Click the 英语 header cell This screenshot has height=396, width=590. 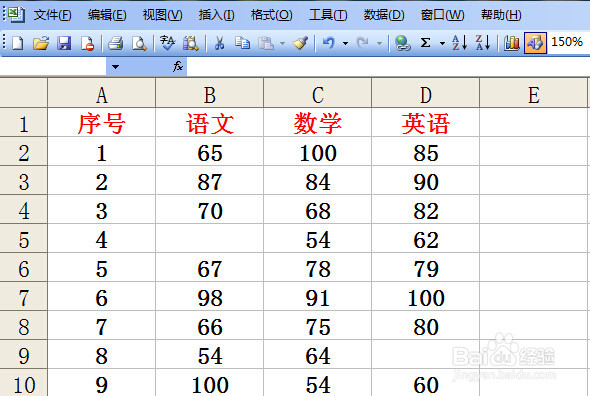point(426,123)
